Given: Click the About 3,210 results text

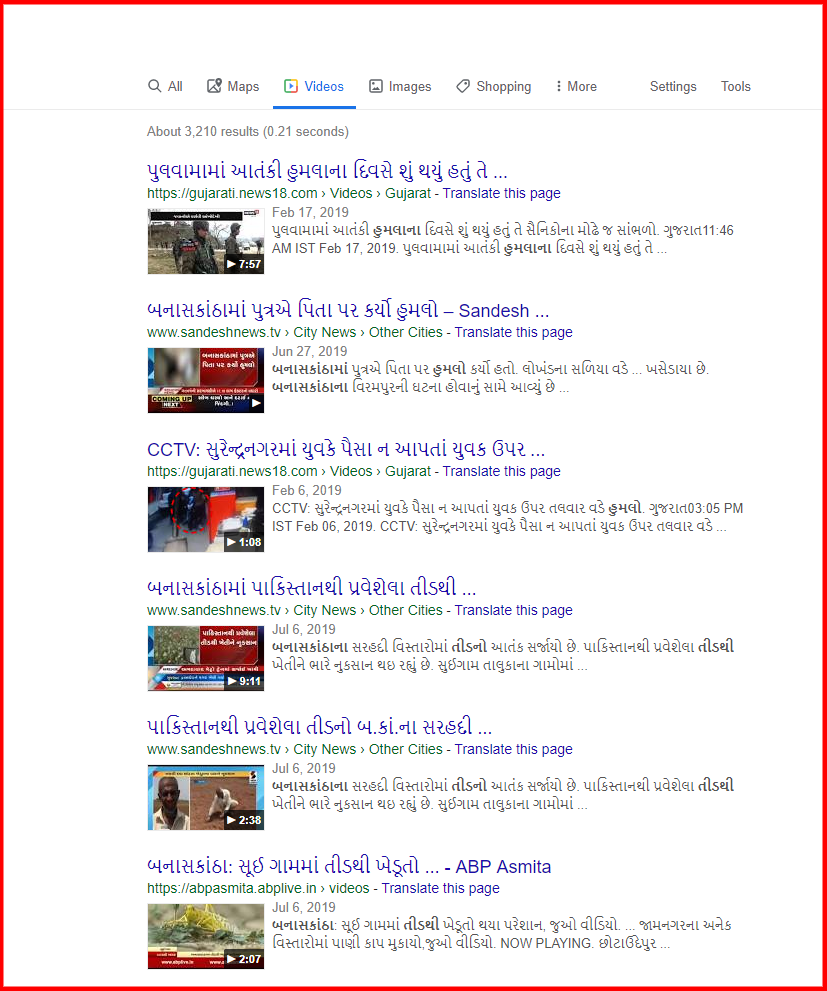Looking at the screenshot, I should tap(248, 131).
